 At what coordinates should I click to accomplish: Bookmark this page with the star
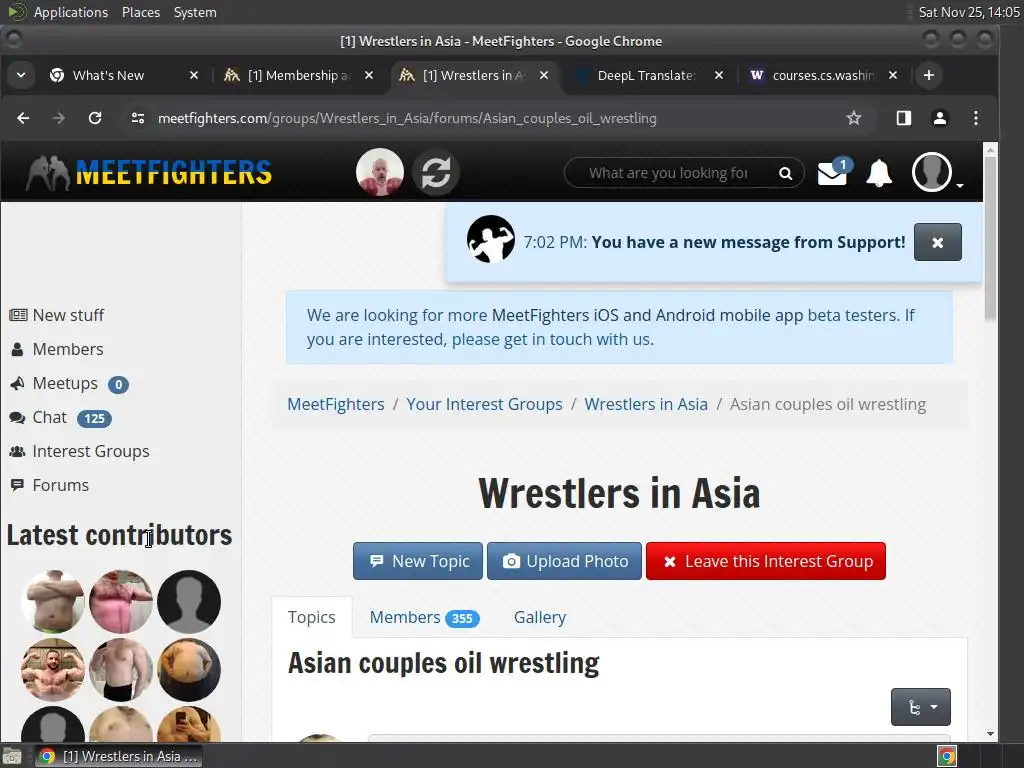pos(854,118)
